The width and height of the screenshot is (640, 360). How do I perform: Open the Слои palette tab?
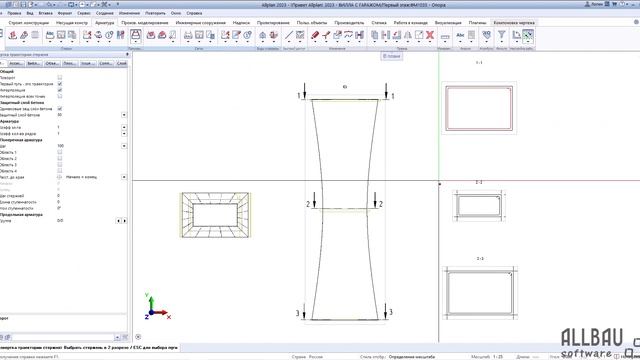122,63
